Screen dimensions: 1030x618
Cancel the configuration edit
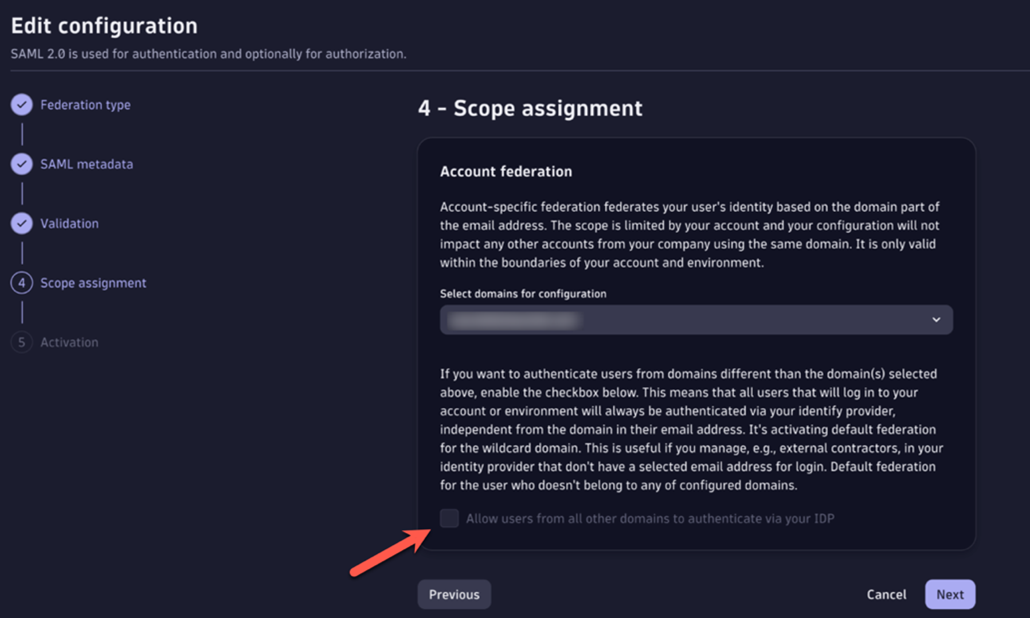tap(886, 593)
